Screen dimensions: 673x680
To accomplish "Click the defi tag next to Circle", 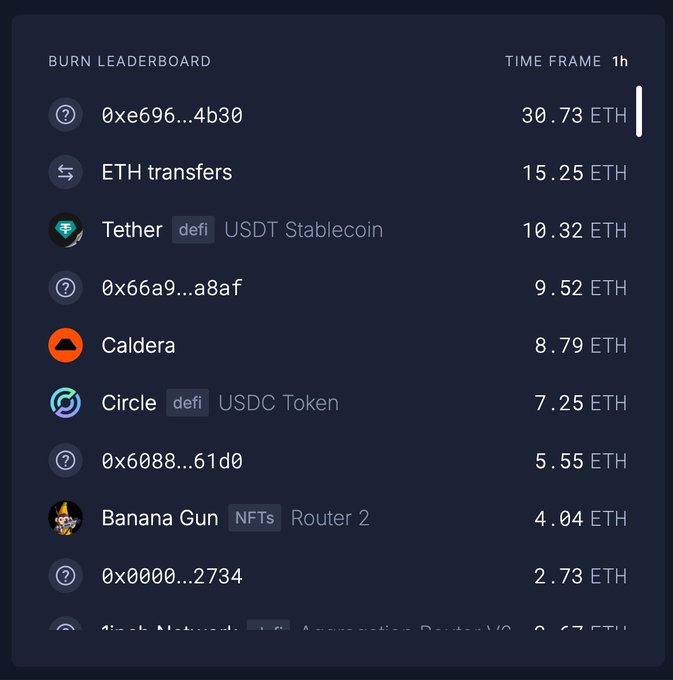I will coord(187,402).
